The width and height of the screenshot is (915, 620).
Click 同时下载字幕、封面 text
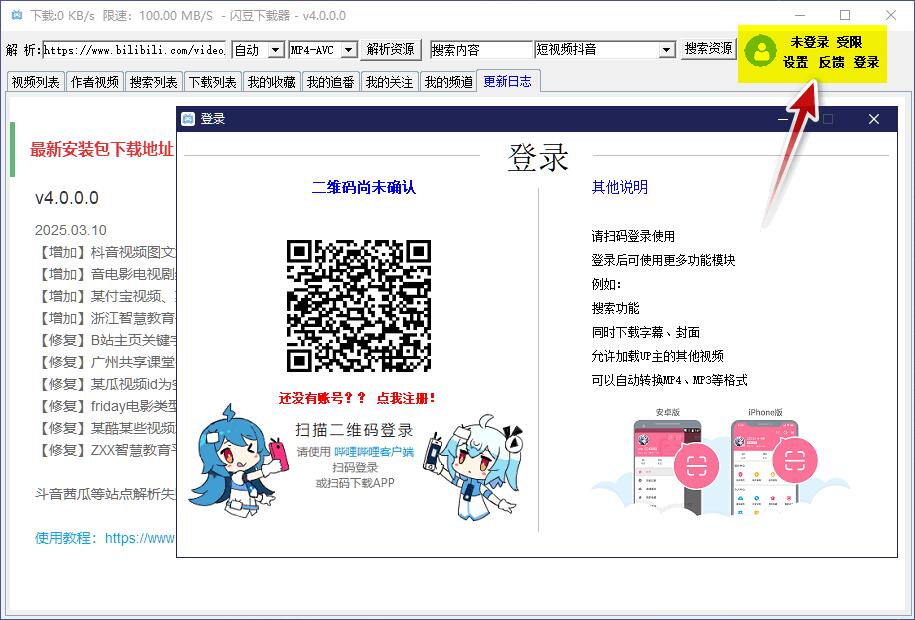coord(645,332)
